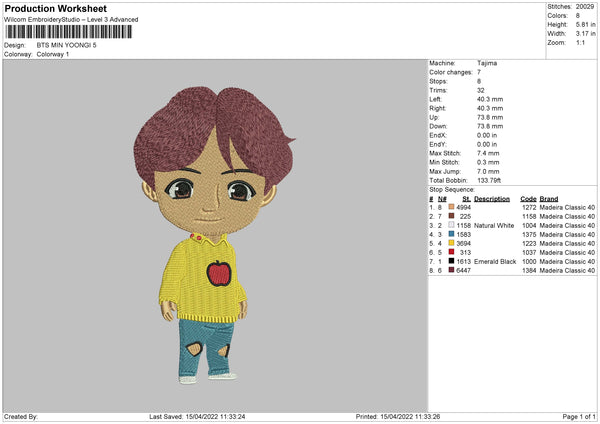Image resolution: width=600 pixels, height=424 pixels.
Task: Click the Max Jump value '7.0 mm'
Action: pos(488,171)
